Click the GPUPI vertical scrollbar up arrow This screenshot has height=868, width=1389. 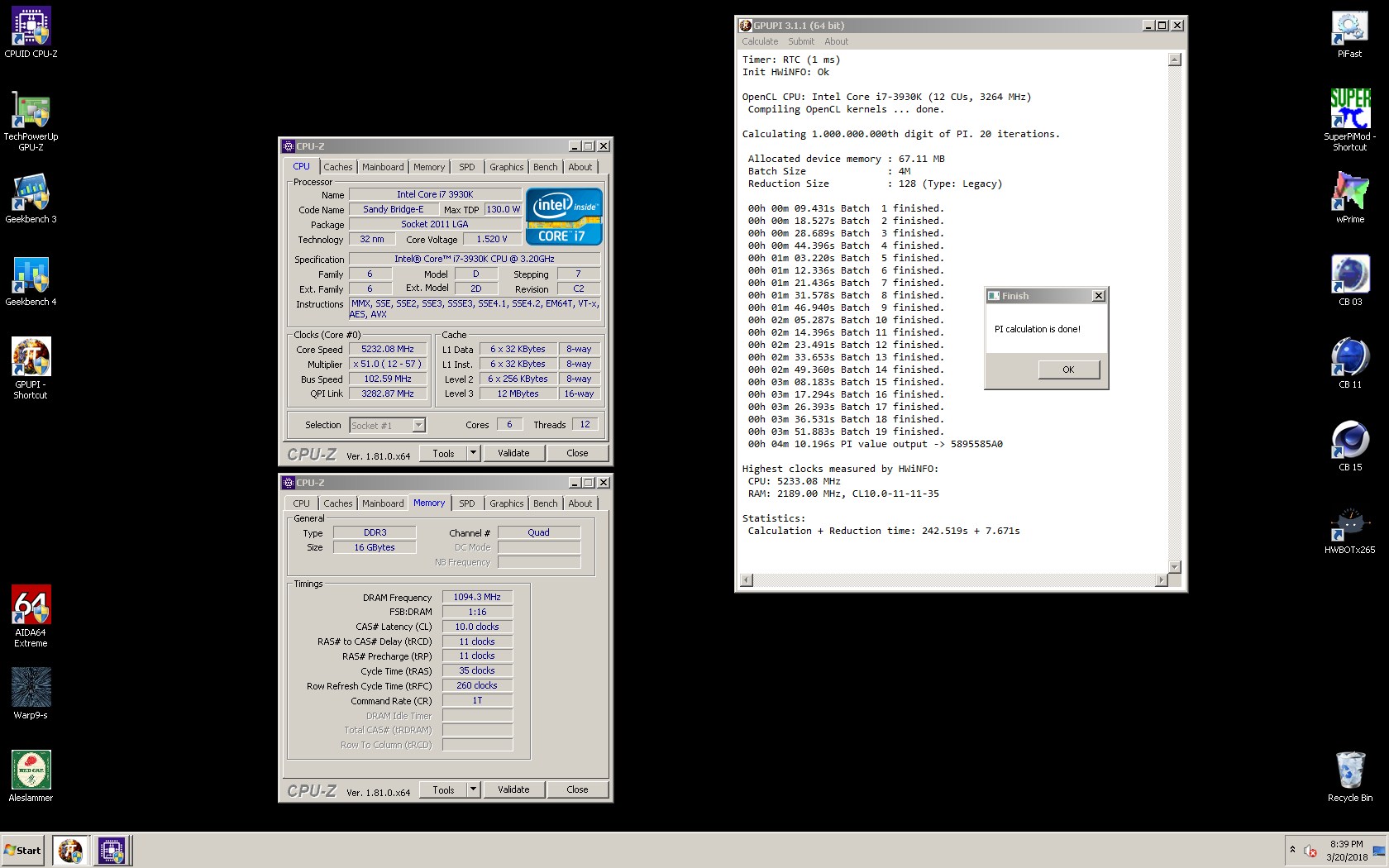pyautogui.click(x=1175, y=60)
